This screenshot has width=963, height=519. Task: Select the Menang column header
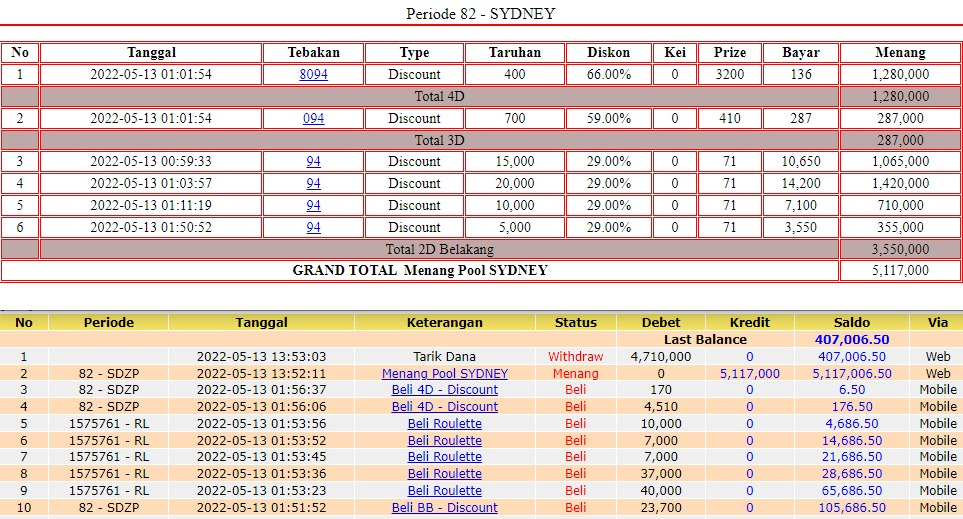point(900,53)
